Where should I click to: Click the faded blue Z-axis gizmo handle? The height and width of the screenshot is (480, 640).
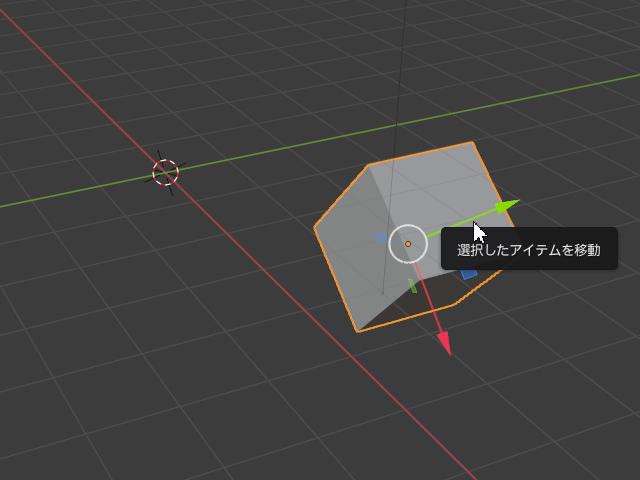point(381,238)
